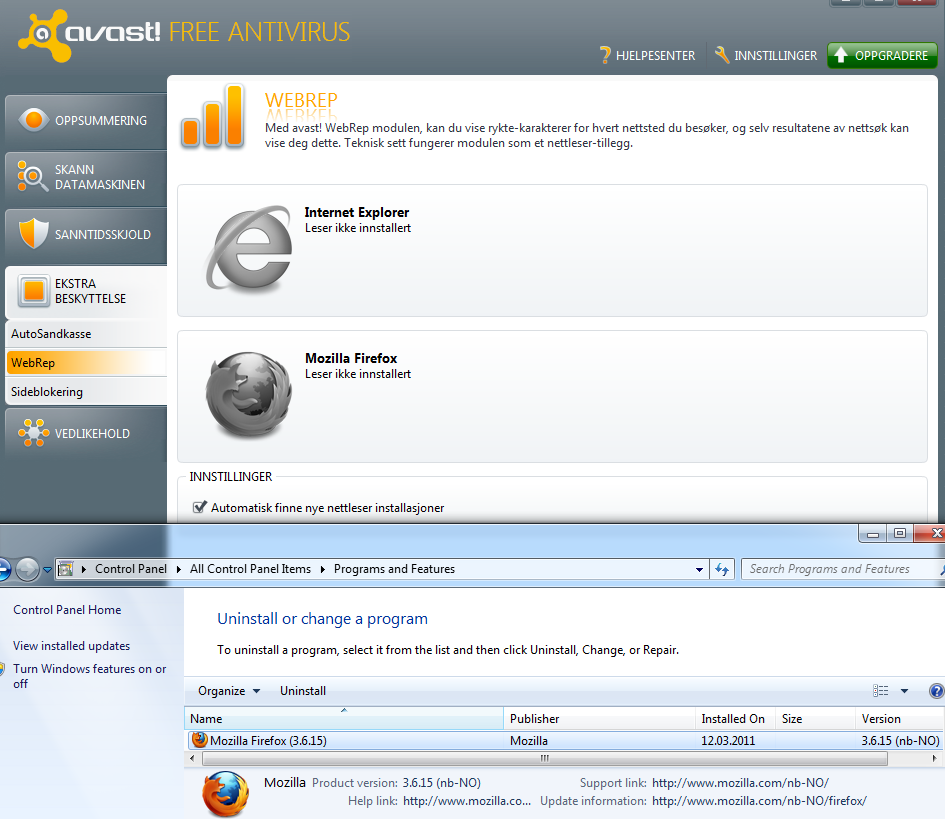The height and width of the screenshot is (819, 945).
Task: Click the blue help icon
Action: click(x=936, y=691)
